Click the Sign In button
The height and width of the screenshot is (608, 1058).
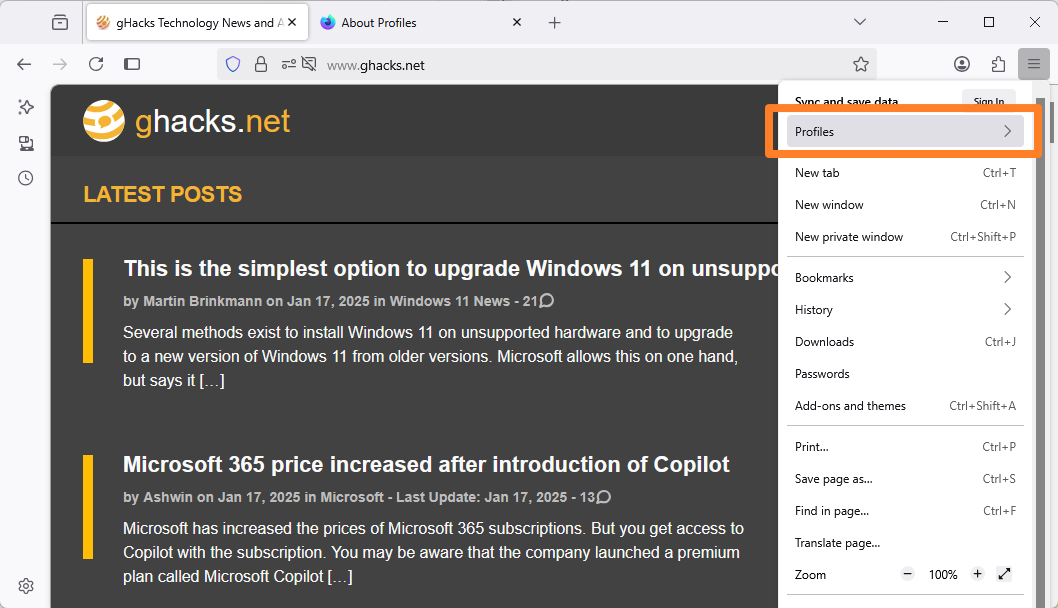coord(989,100)
